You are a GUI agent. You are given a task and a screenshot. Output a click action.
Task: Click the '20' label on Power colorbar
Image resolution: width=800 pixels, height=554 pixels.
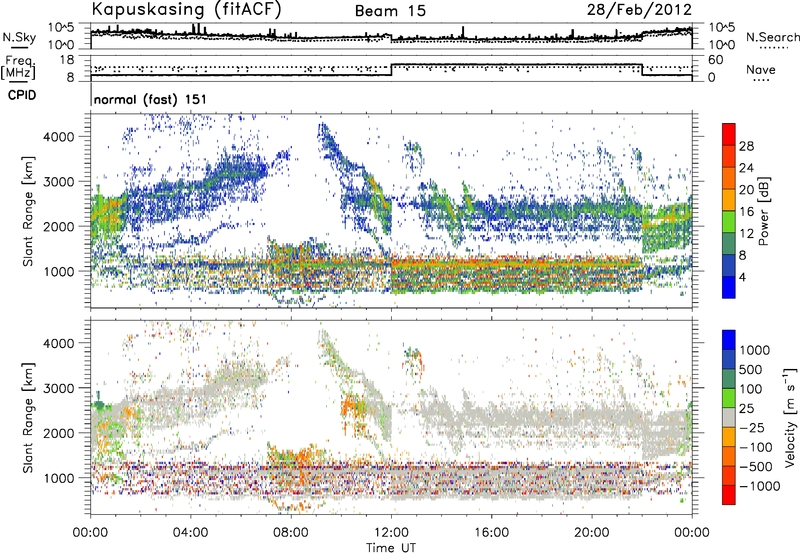[746, 190]
